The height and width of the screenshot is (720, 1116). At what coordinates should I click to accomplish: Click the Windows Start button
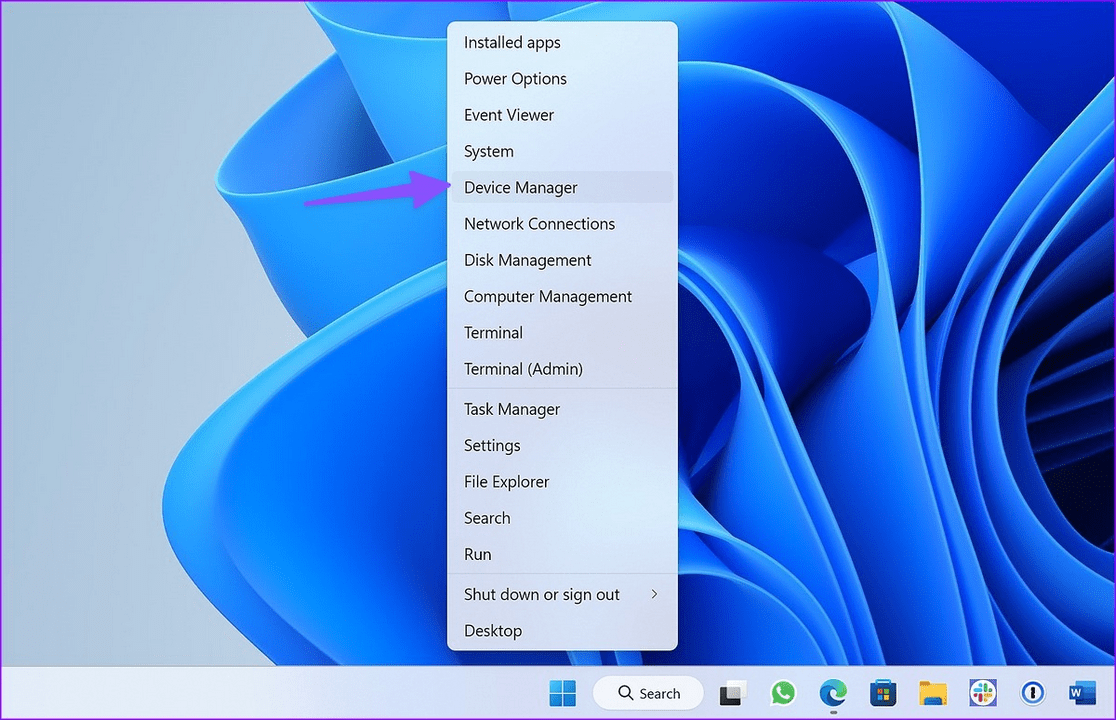(563, 692)
